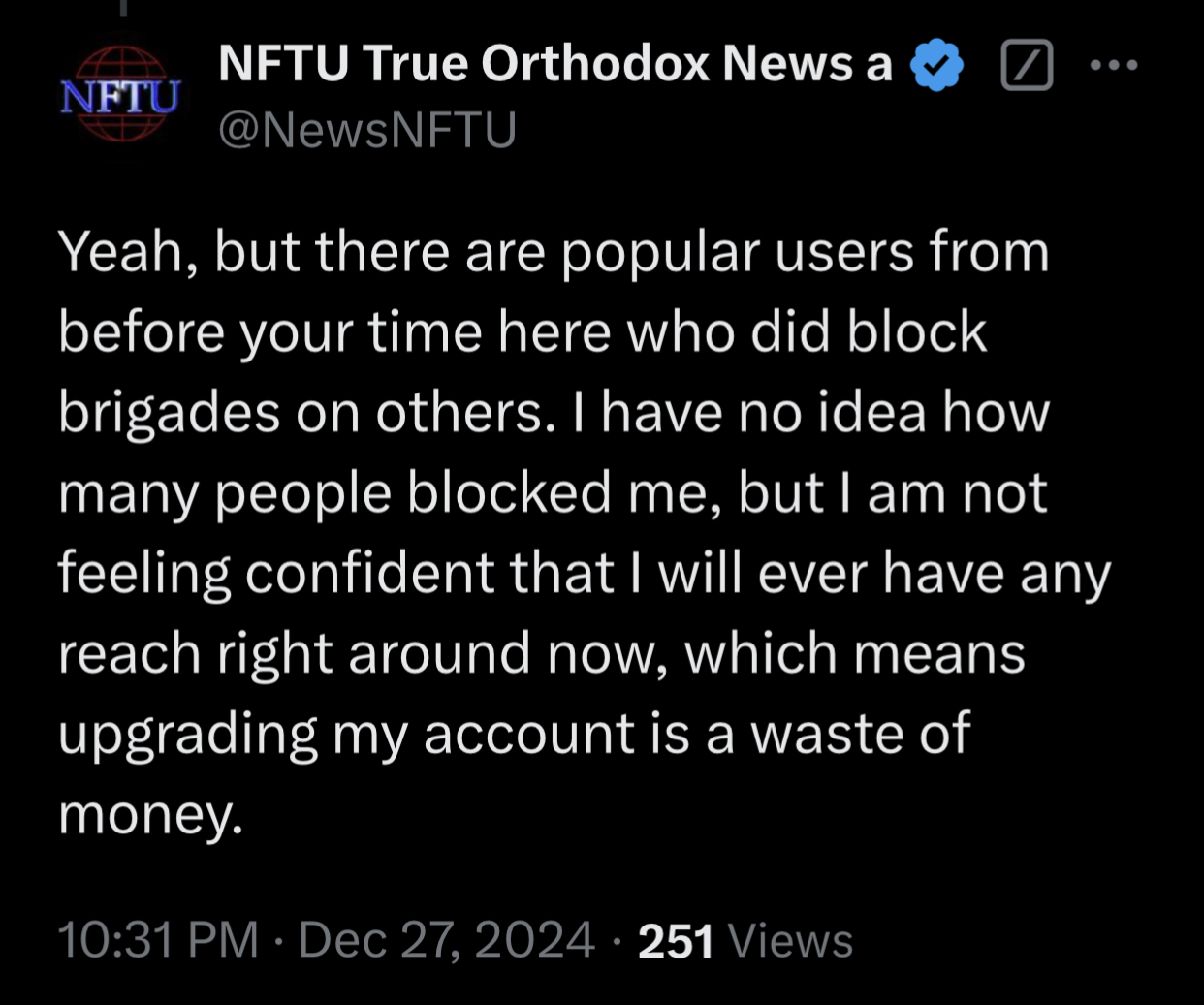Open NFTU True Orthodox News display name
Screen dimensions: 1204x1005
click(x=554, y=64)
